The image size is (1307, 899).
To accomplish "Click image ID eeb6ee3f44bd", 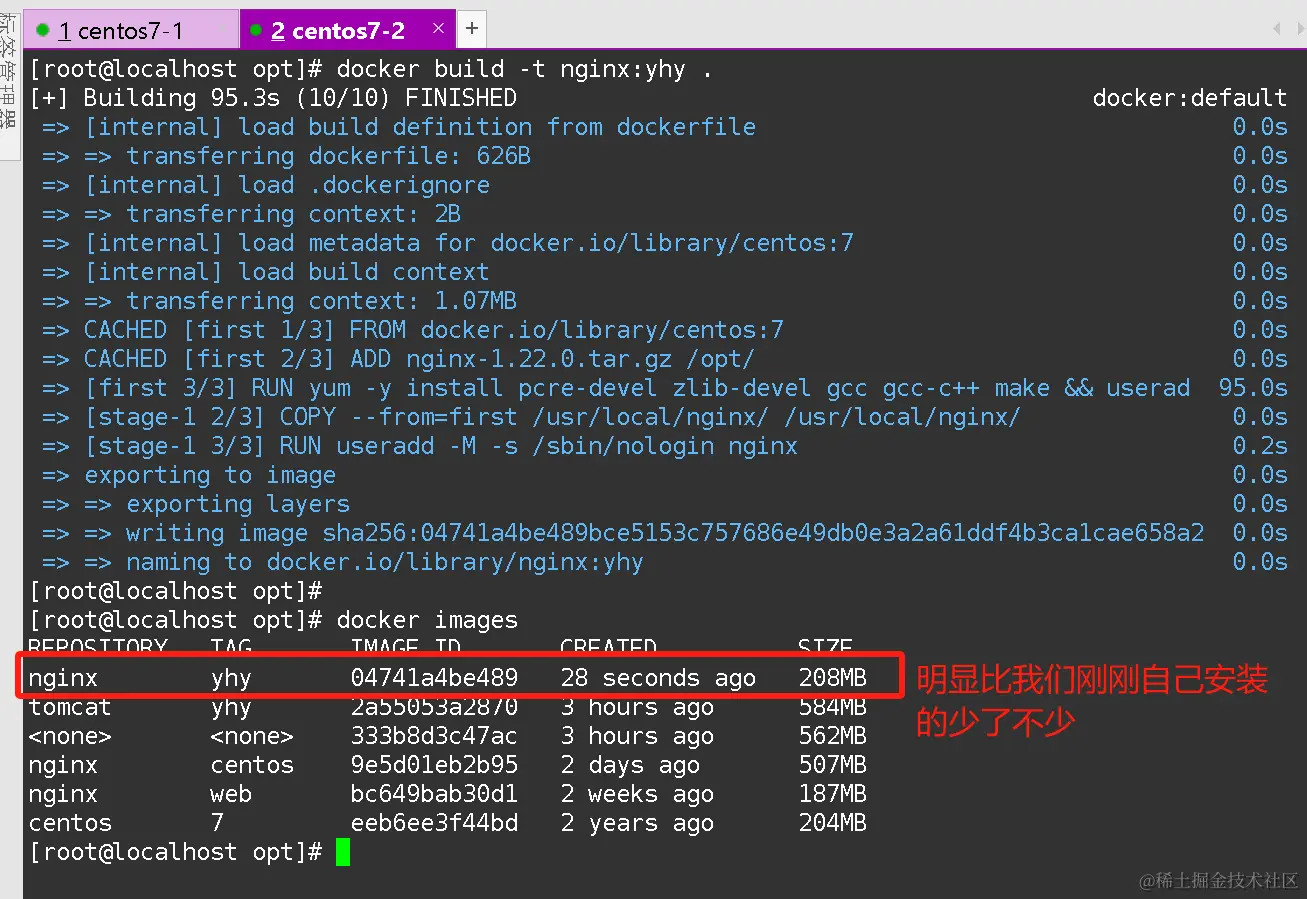I will coord(434,823).
